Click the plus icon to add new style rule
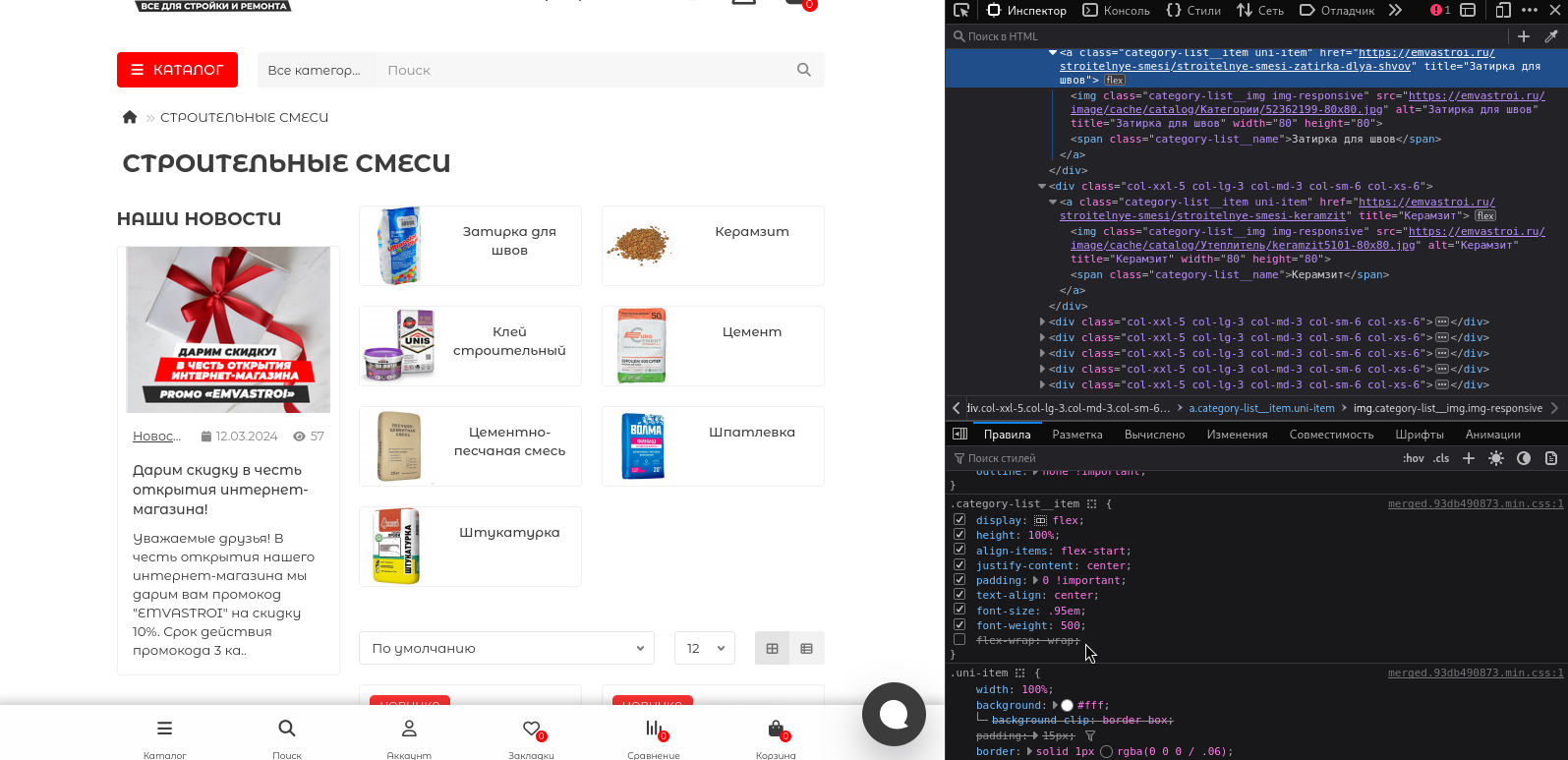This screenshot has height=760, width=1568. 1469,458
